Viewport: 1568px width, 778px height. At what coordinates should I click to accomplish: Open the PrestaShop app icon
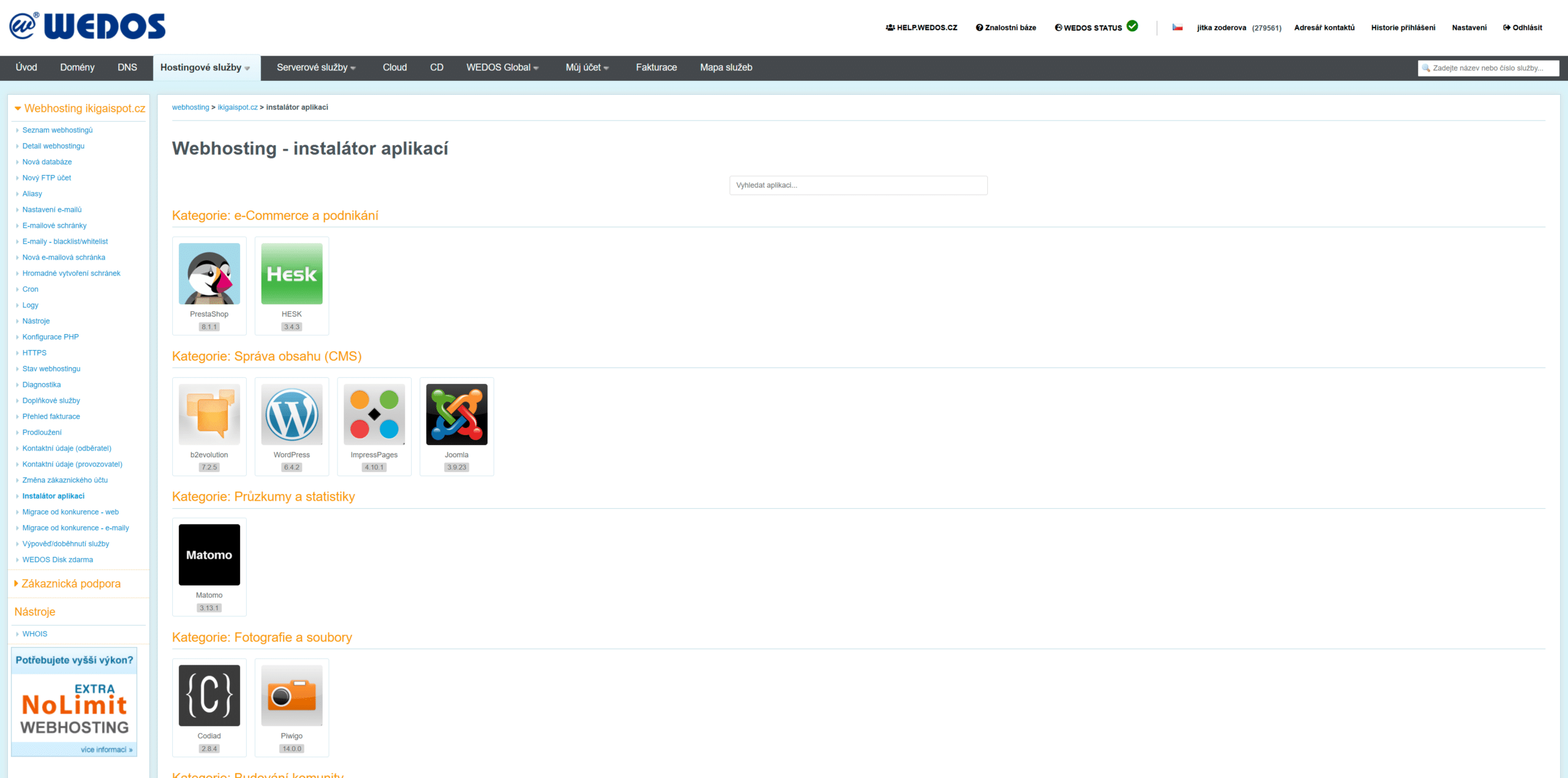click(209, 274)
